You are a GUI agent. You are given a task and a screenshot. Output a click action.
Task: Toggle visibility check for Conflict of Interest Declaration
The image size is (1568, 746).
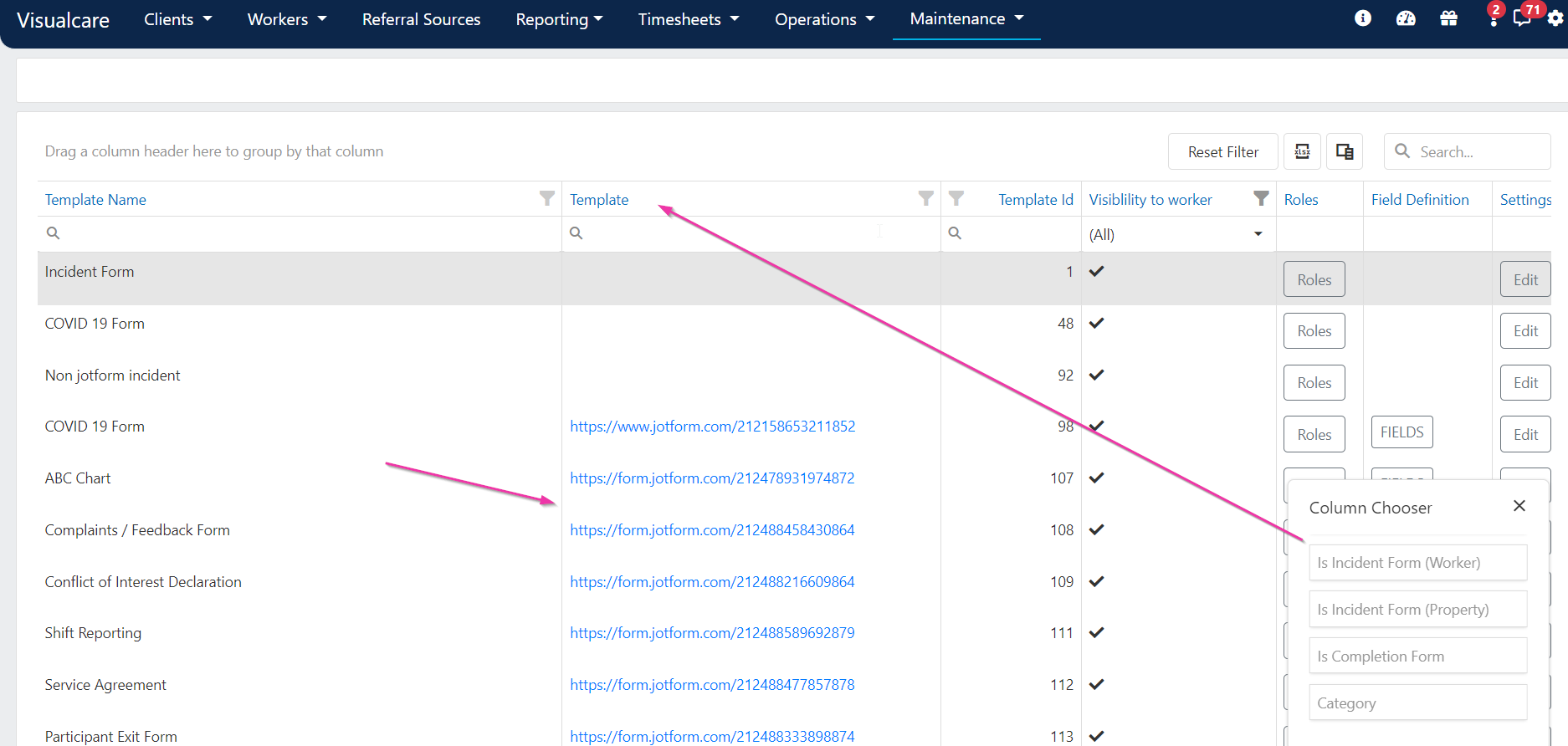[1097, 581]
